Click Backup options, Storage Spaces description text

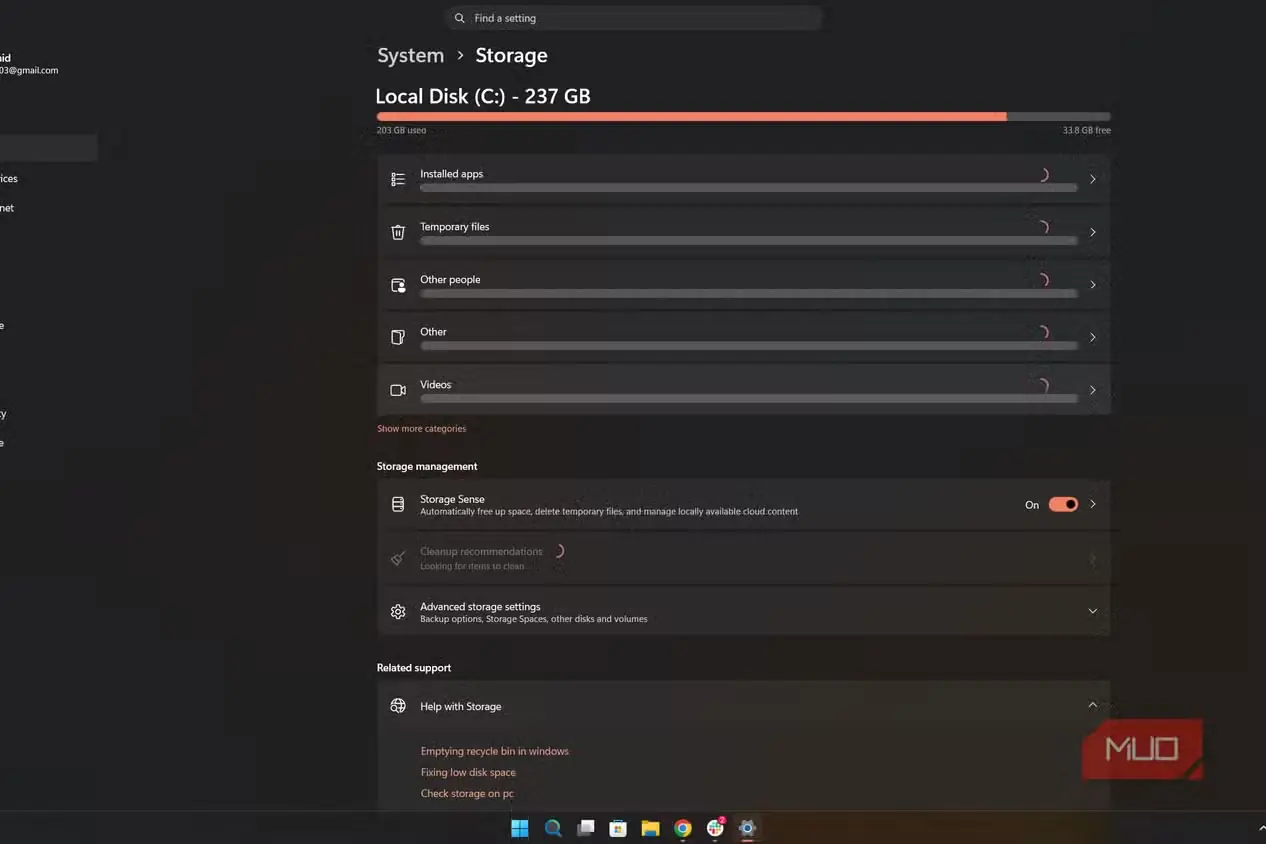[534, 619]
